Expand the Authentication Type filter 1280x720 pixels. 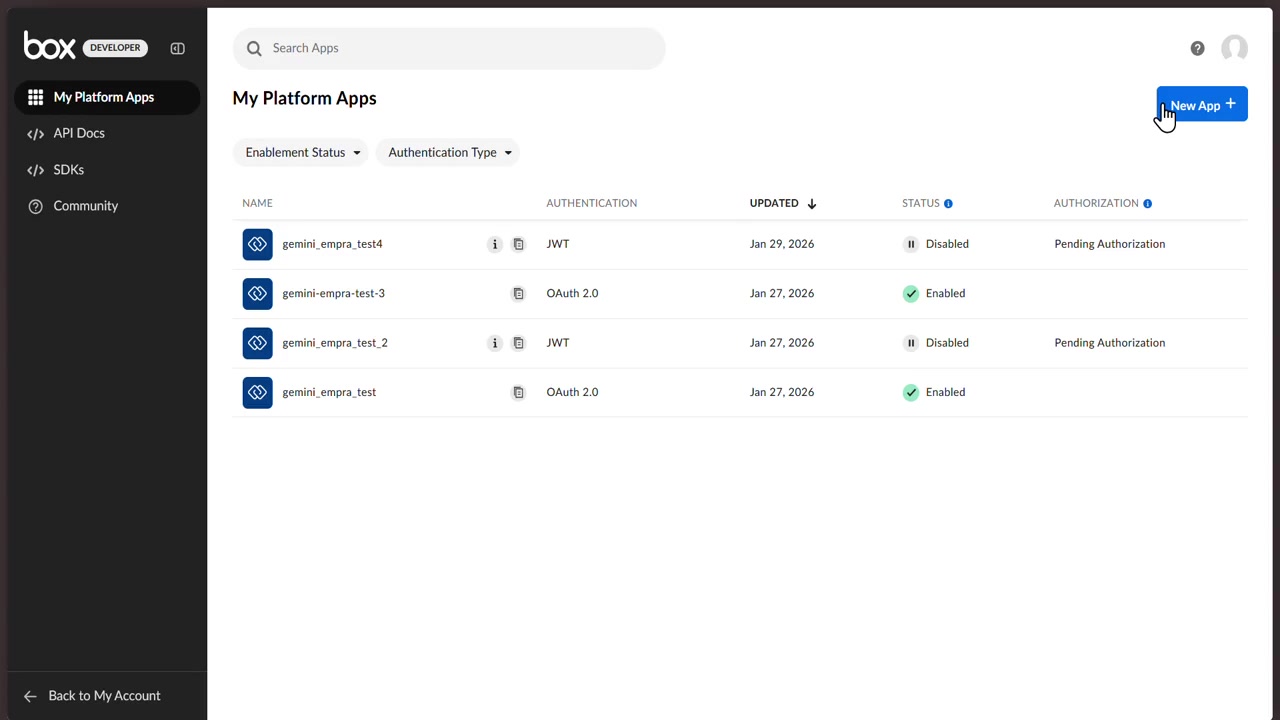tap(448, 153)
